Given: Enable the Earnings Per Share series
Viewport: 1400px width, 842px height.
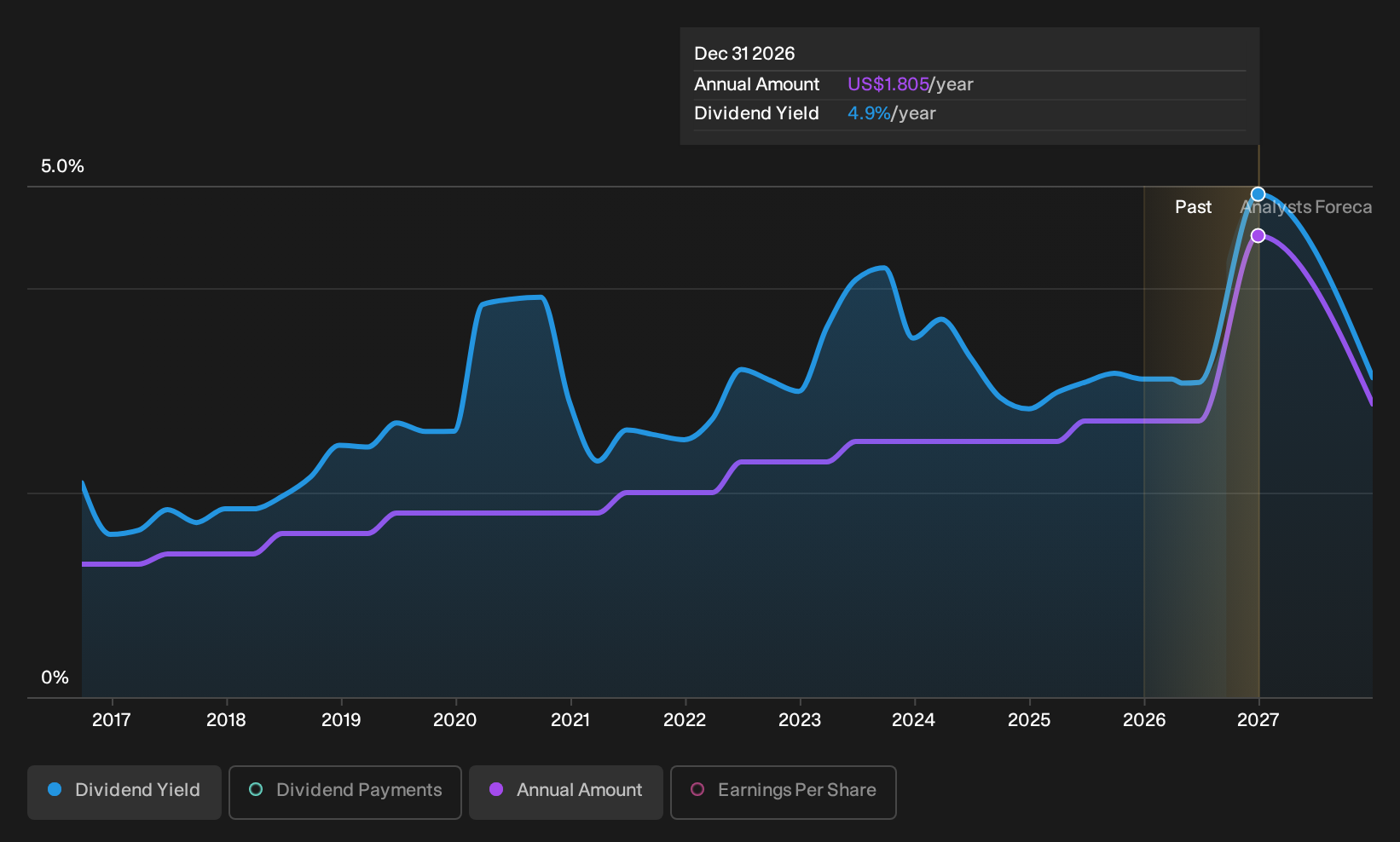Looking at the screenshot, I should (784, 792).
